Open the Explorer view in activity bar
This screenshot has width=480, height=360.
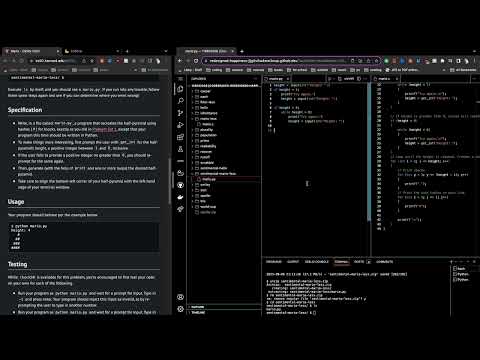180,89
